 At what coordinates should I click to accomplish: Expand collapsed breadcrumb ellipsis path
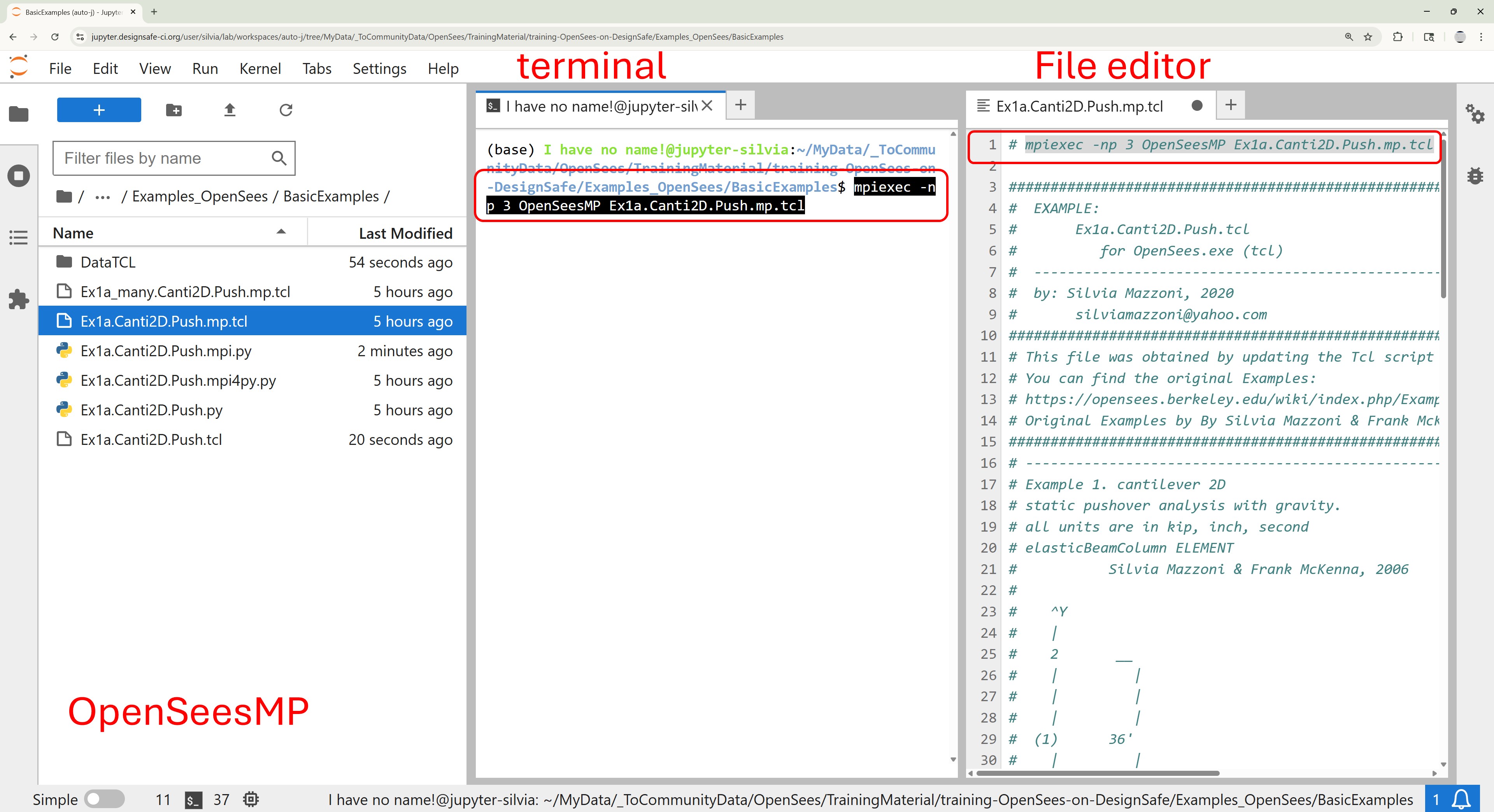click(x=103, y=197)
